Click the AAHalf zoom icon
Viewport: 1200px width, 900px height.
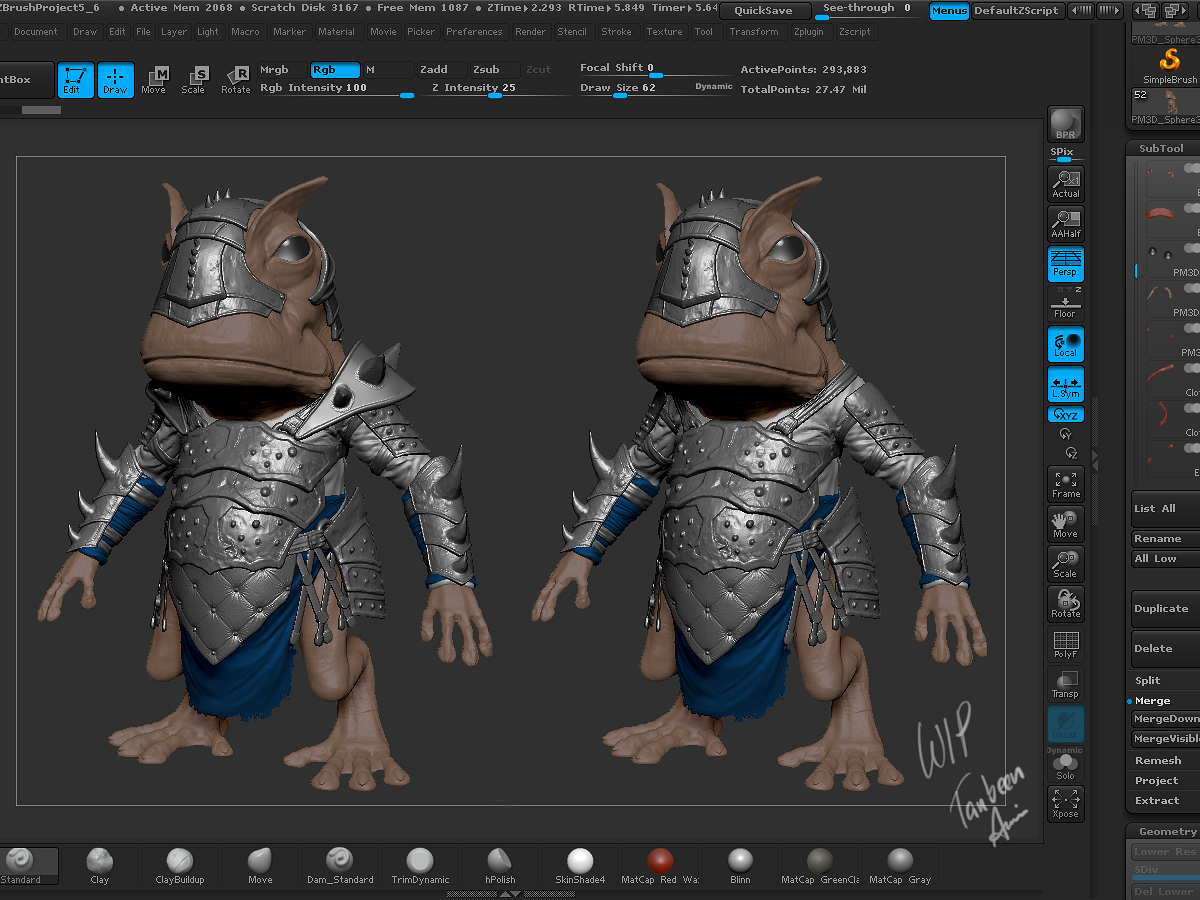[x=1065, y=224]
